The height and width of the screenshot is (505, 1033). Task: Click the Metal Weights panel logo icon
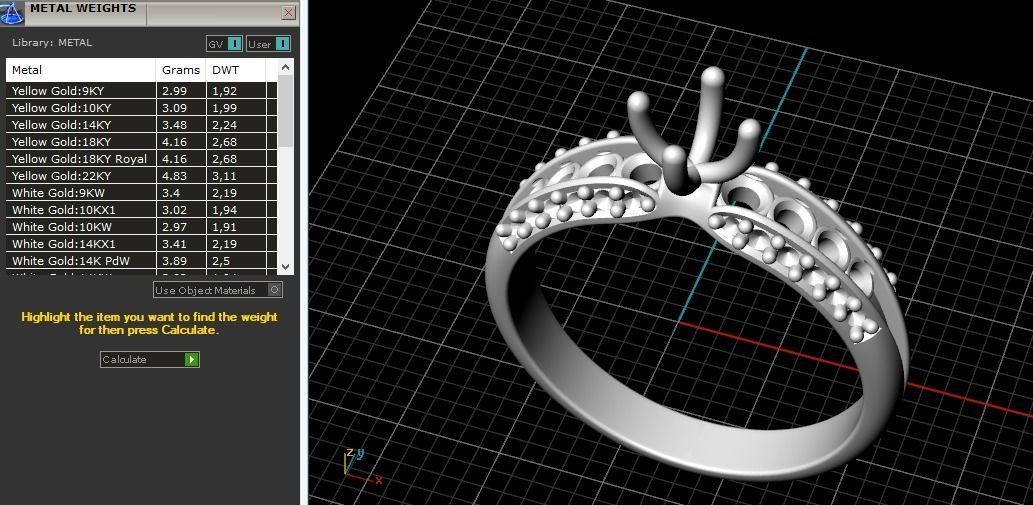pyautogui.click(x=12, y=13)
